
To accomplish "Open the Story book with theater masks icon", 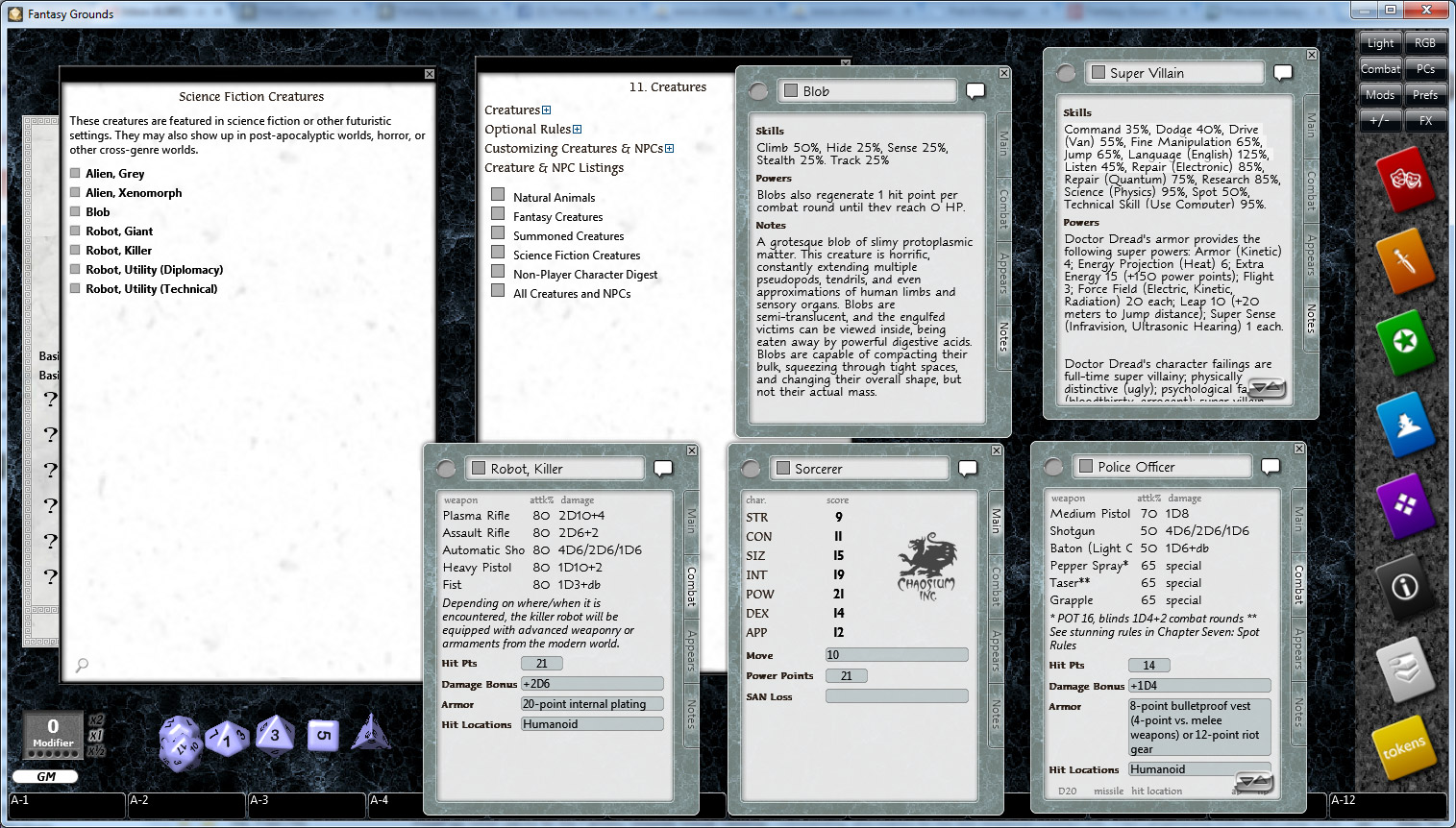I will [1406, 180].
